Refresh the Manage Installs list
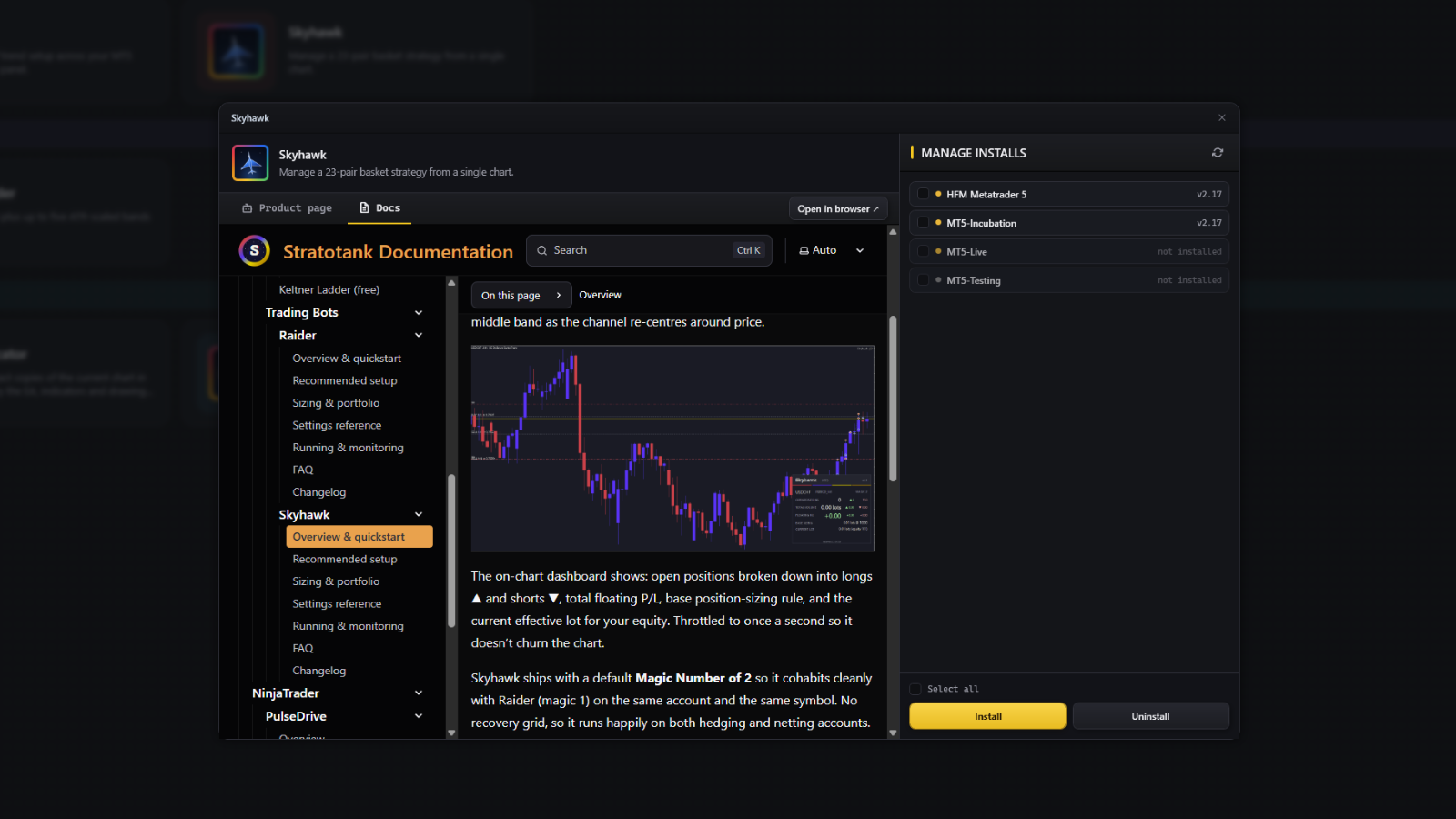 (x=1218, y=153)
